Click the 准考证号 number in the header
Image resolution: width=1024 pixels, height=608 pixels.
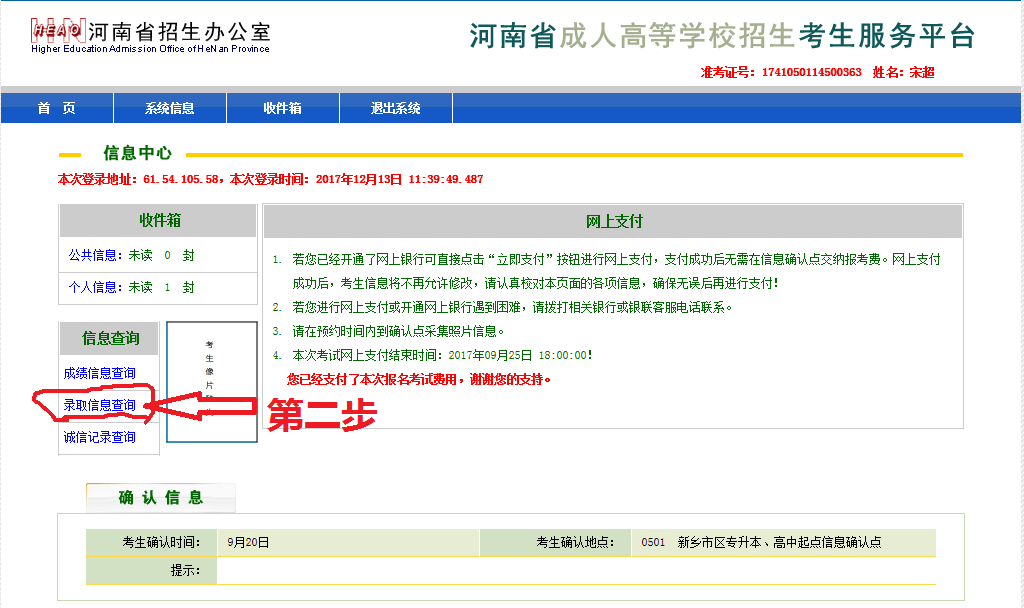[811, 73]
